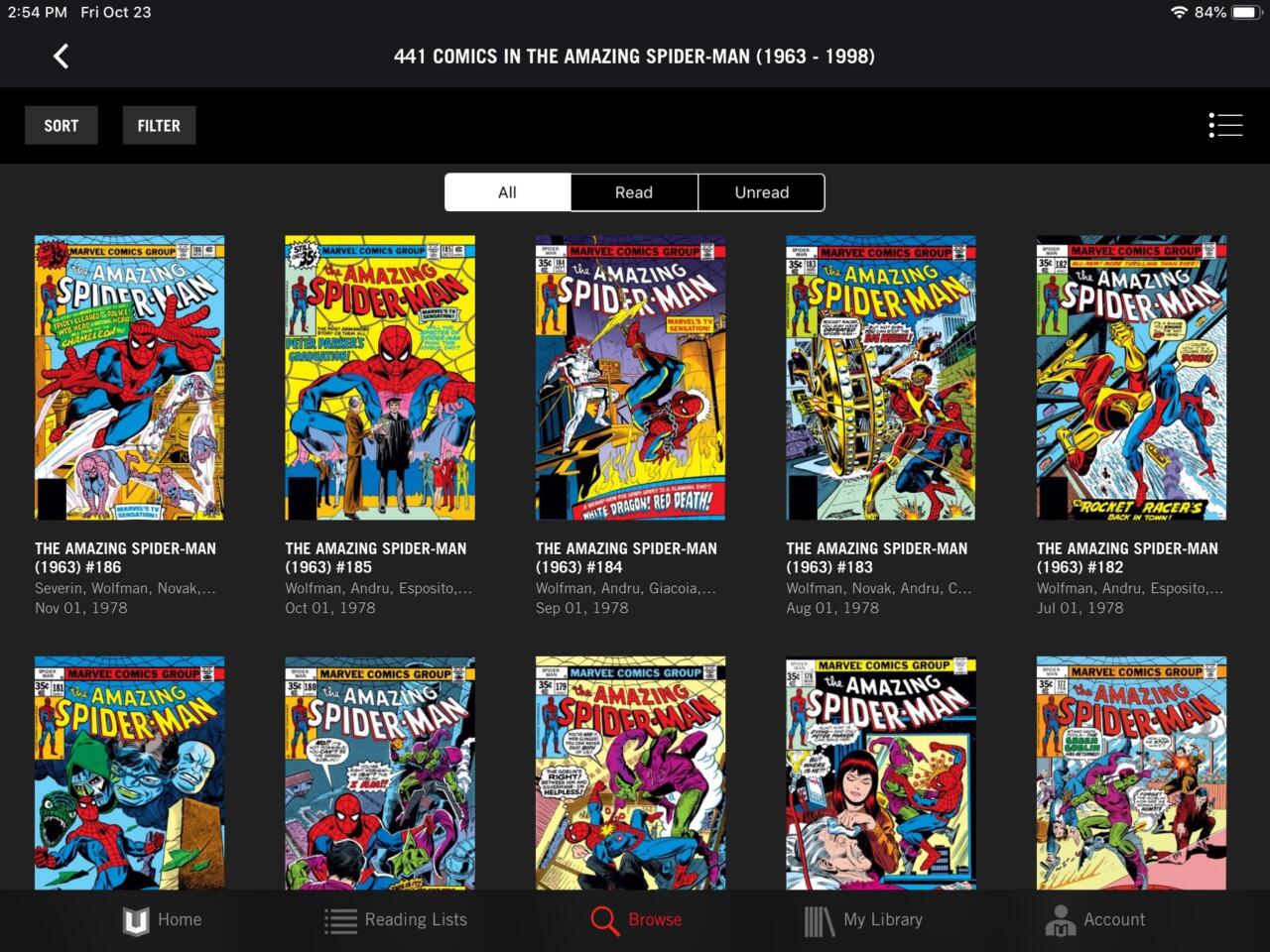1270x952 pixels.
Task: Open the Filter options
Action: (159, 125)
